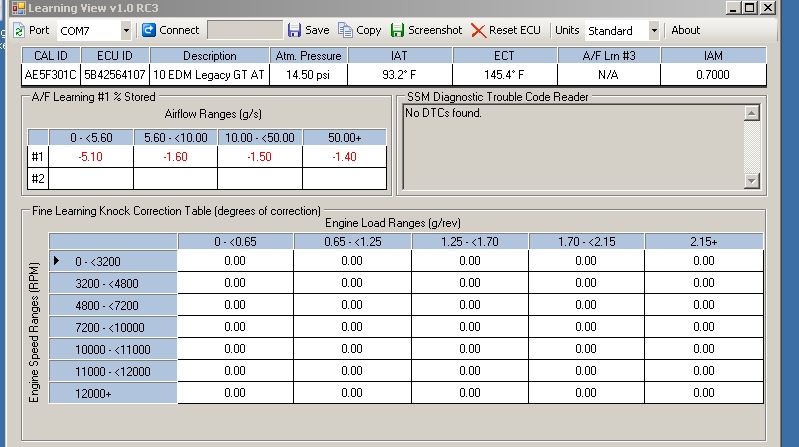Click the Atm. Pressure column header
The image size is (799, 447).
[308, 56]
